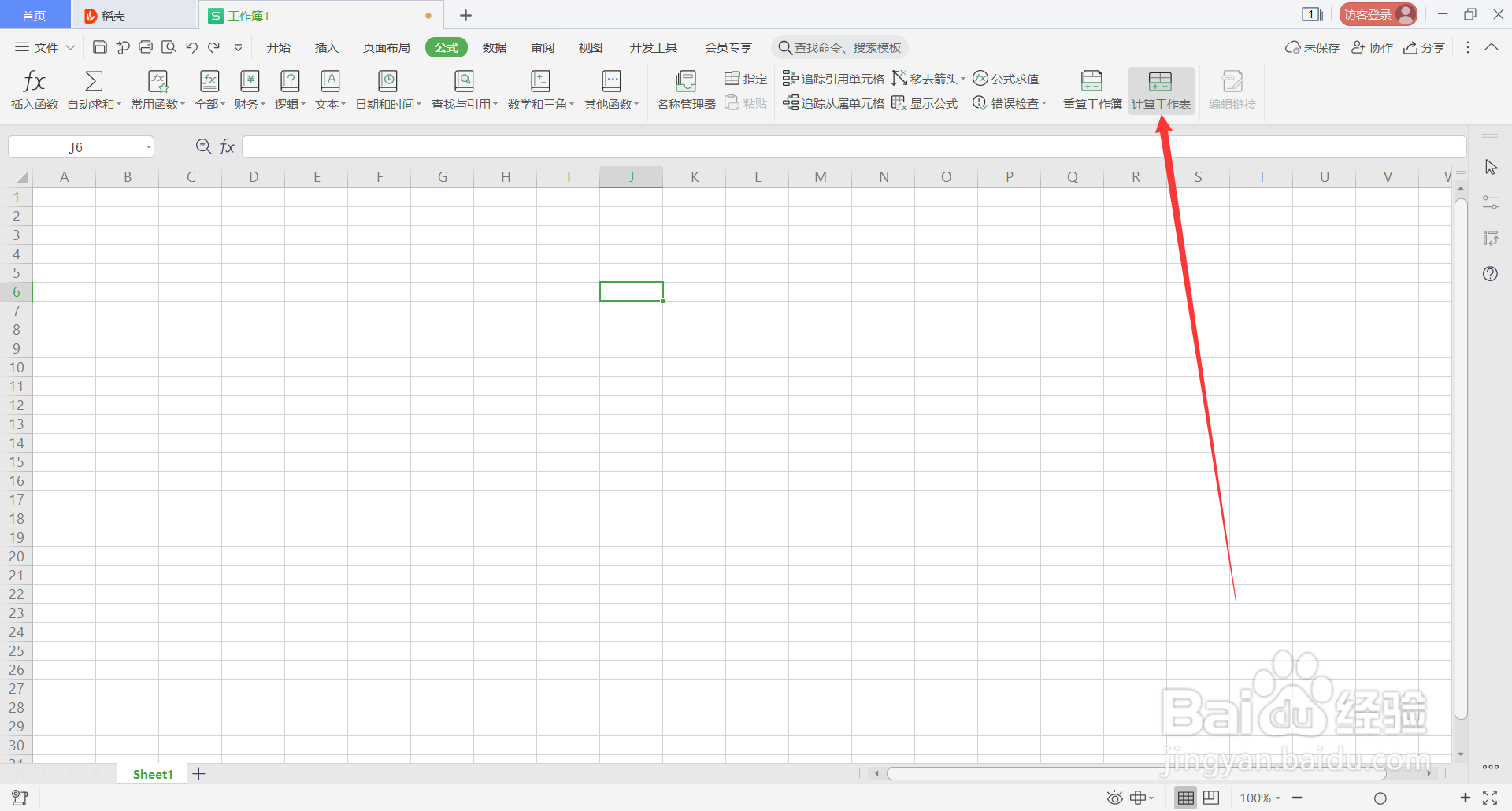Viewport: 1512px width, 811px height.
Task: Collapse the ribbon with the chevron
Action: 1492,47
